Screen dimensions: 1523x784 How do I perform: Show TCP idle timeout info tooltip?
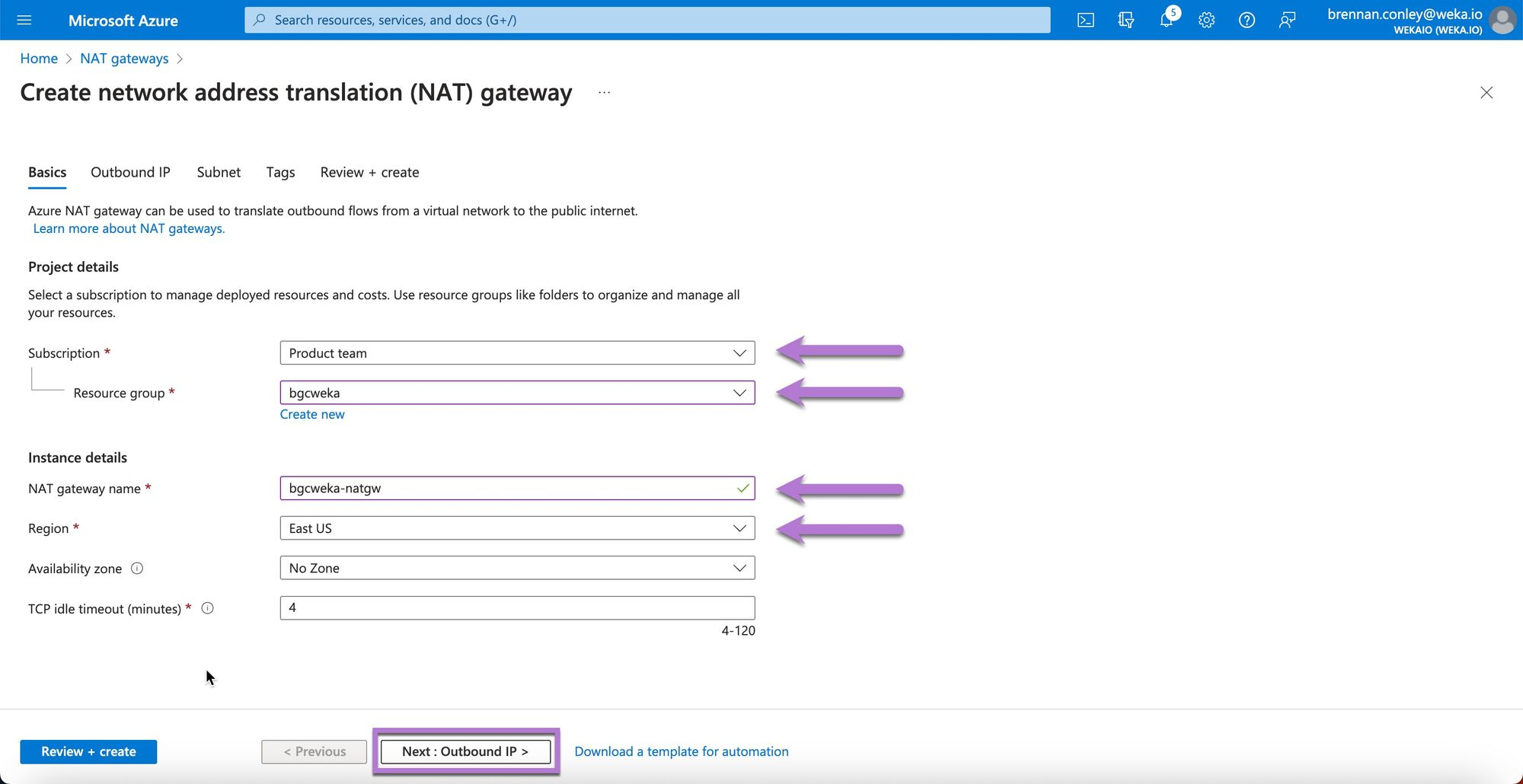click(x=207, y=608)
